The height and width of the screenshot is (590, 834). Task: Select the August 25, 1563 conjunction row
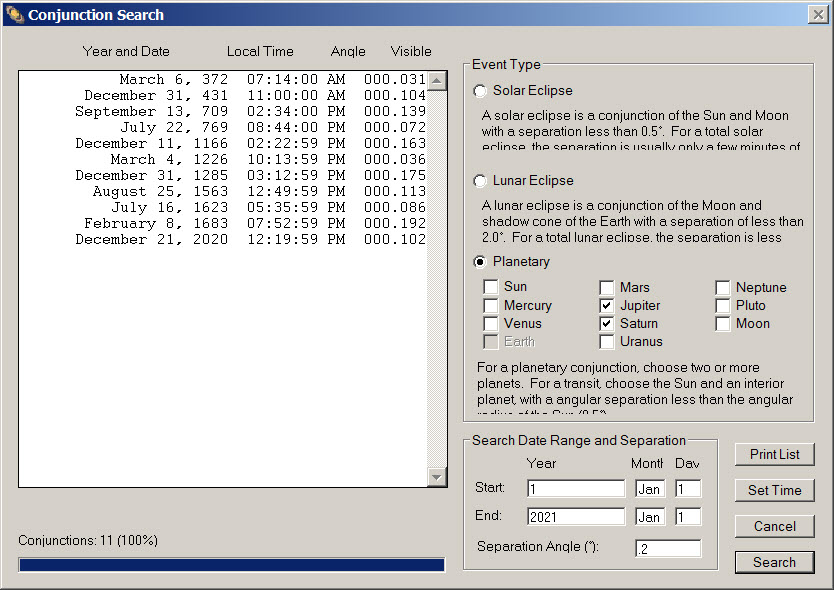tap(223, 191)
